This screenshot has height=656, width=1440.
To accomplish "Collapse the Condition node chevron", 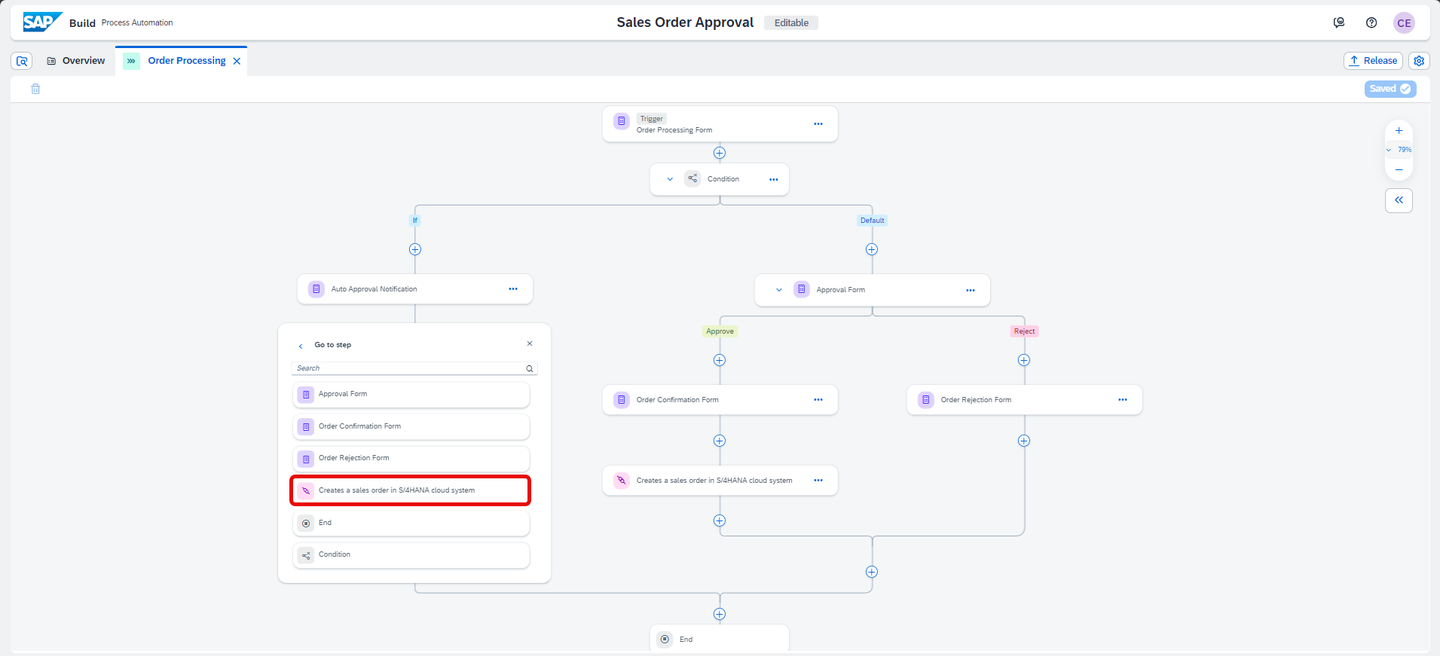I will pyautogui.click(x=670, y=179).
